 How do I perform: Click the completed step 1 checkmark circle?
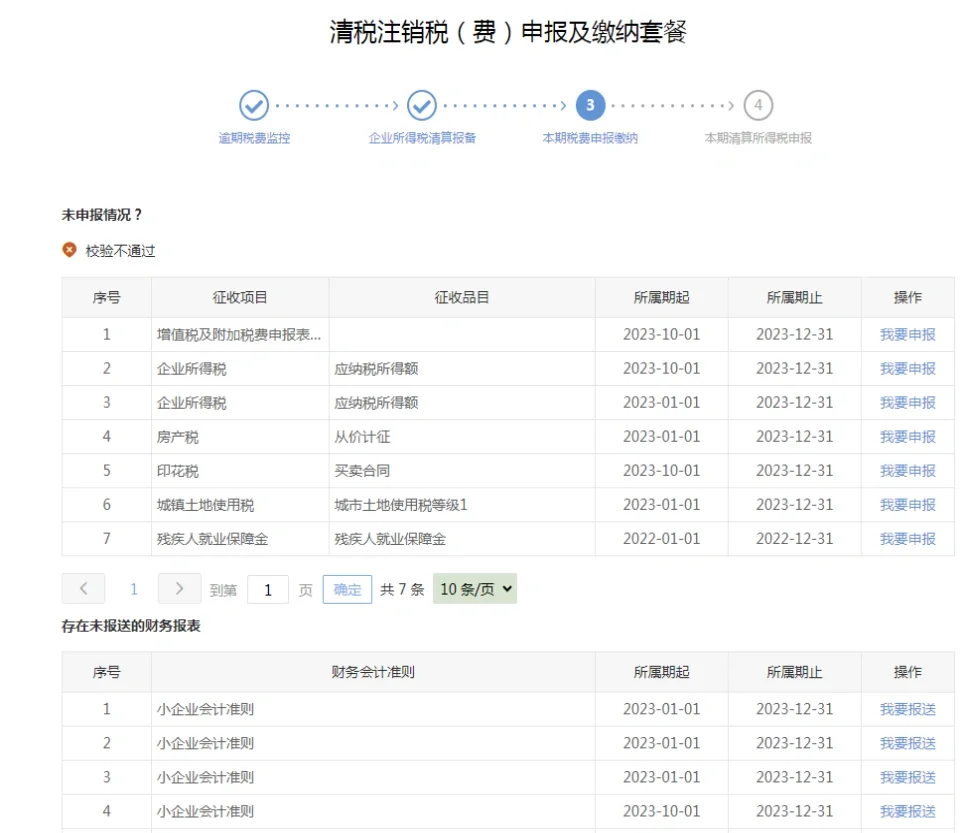[x=254, y=105]
